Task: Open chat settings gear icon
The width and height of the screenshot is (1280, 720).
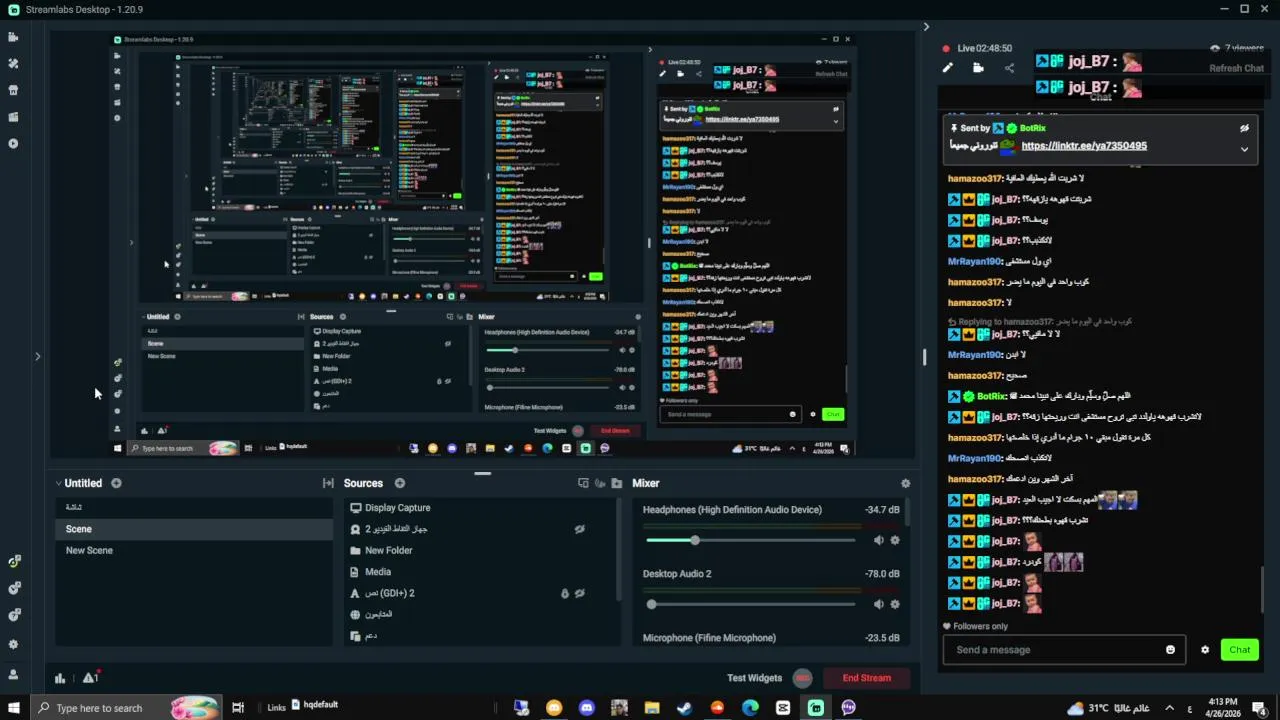Action: click(x=1205, y=650)
